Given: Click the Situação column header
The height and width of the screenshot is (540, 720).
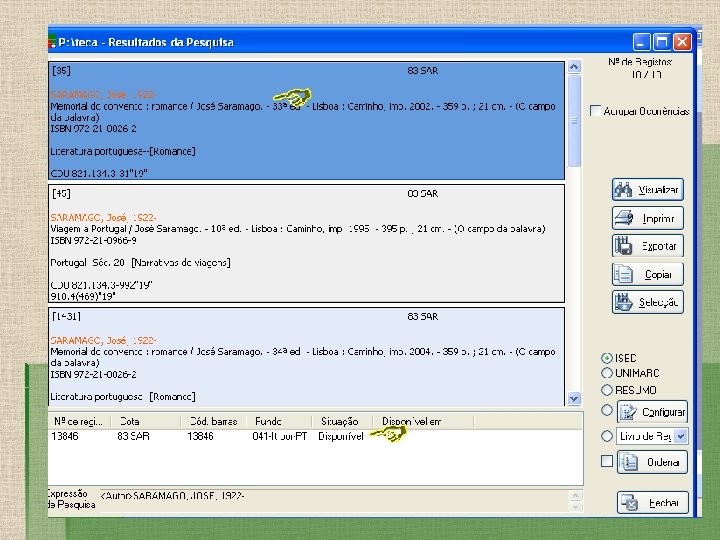Looking at the screenshot, I should coord(341,421).
